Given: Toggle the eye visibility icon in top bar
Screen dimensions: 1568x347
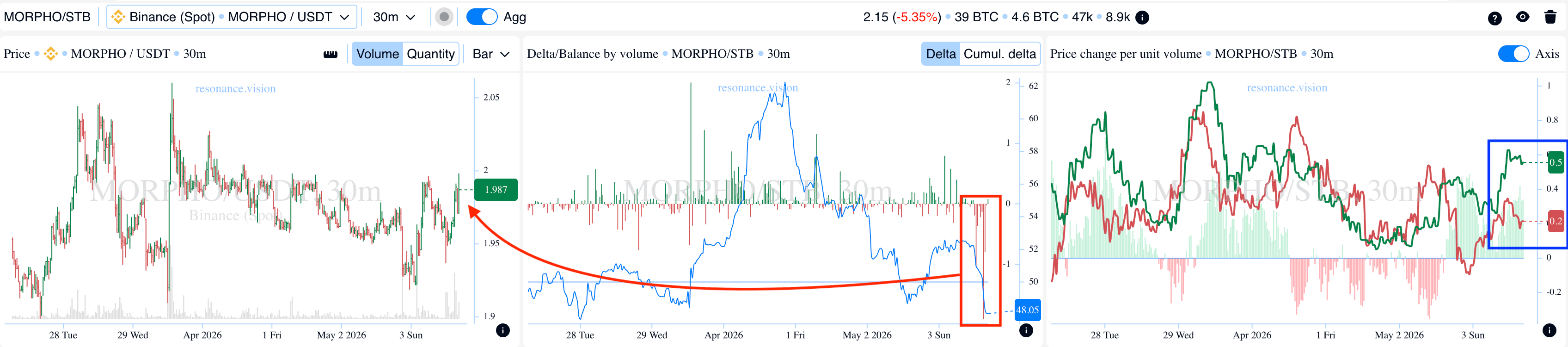Looking at the screenshot, I should click(1522, 17).
